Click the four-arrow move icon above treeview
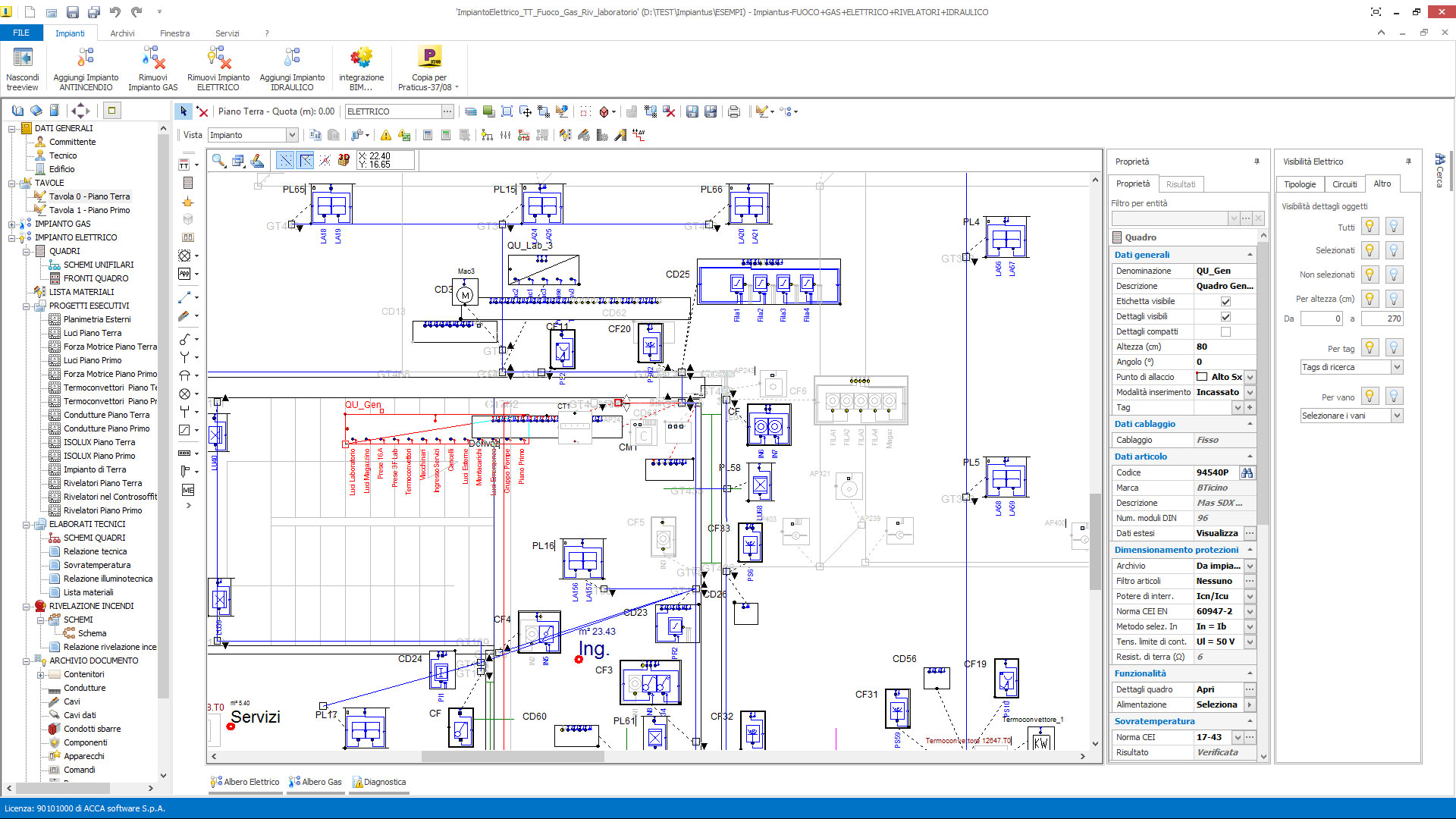The width and height of the screenshot is (1456, 819). 80,110
